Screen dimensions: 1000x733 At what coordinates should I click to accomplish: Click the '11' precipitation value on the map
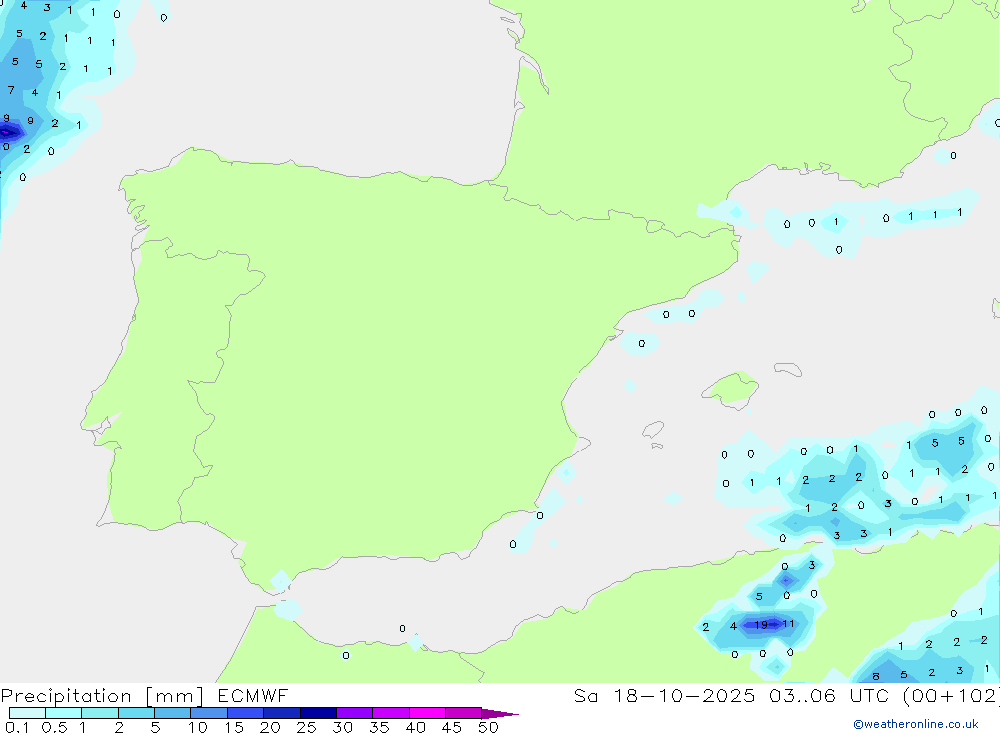click(788, 624)
